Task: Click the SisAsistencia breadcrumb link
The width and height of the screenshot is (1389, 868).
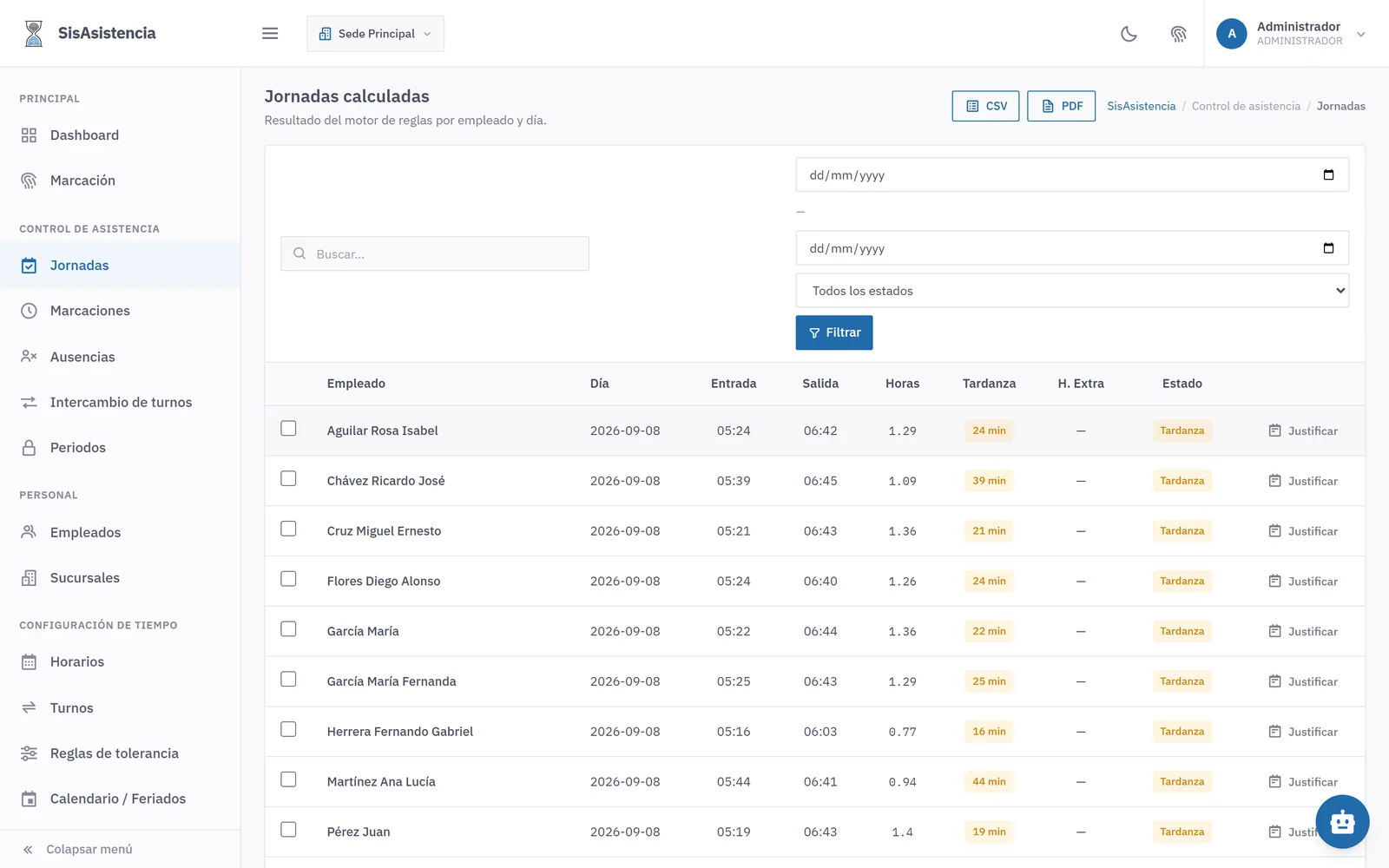Action: pos(1141,106)
